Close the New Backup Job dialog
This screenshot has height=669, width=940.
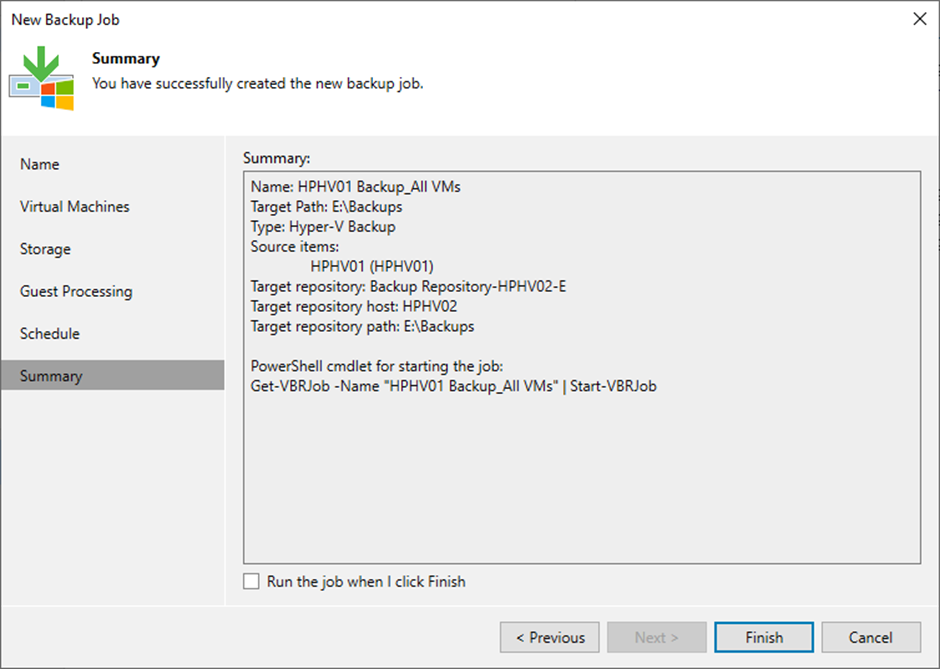tap(920, 19)
